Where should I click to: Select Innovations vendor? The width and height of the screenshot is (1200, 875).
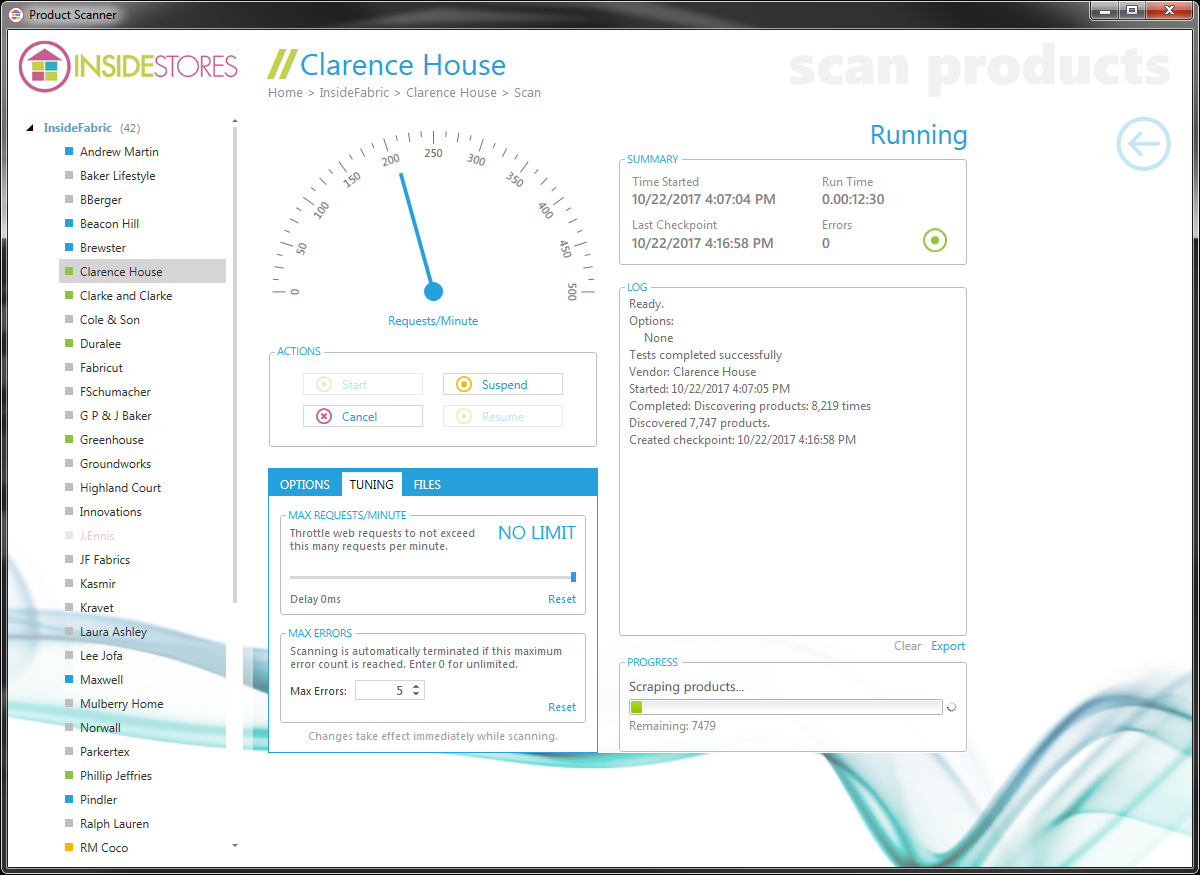point(111,512)
